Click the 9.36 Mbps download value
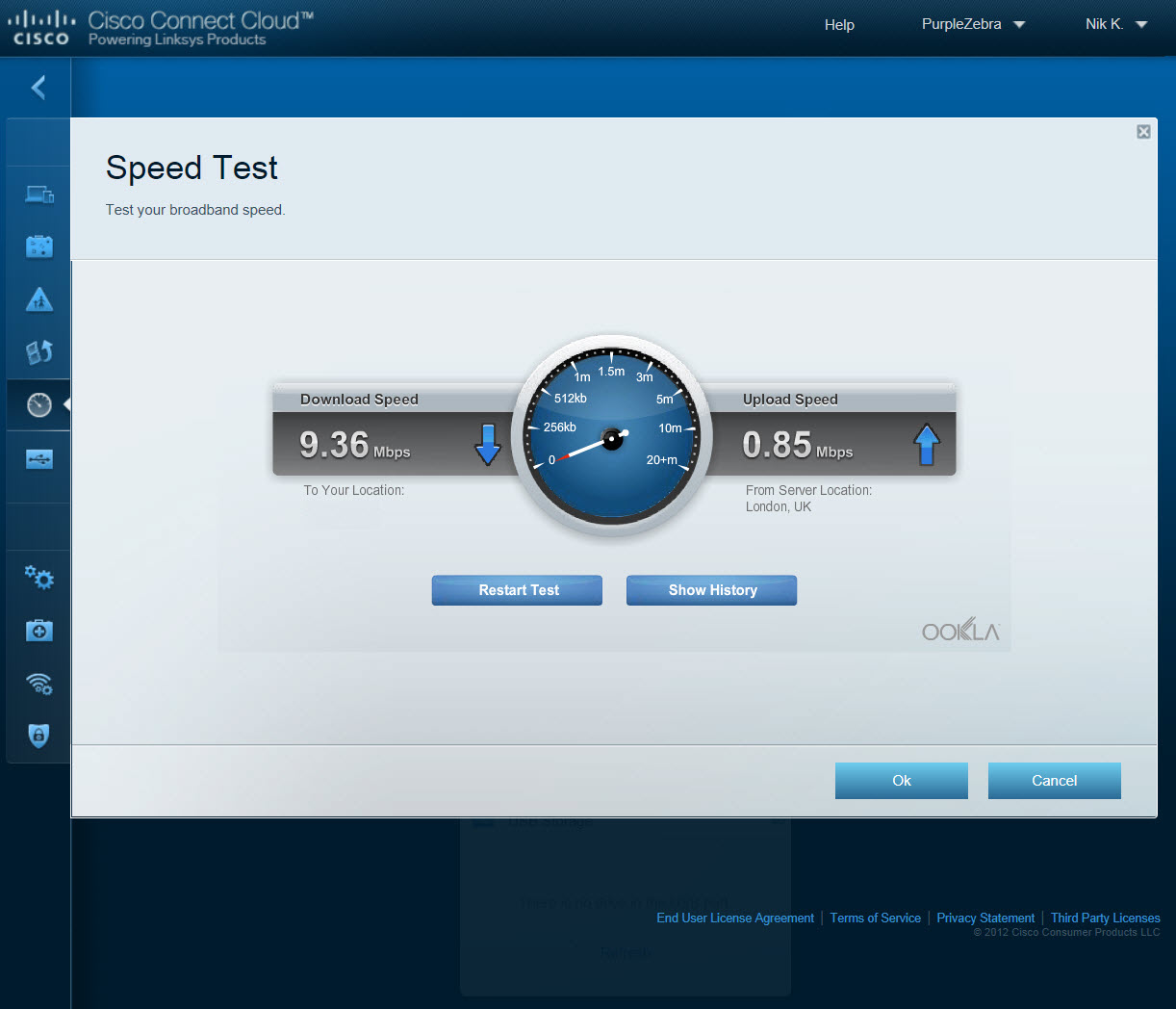This screenshot has width=1176, height=1009. (x=354, y=445)
